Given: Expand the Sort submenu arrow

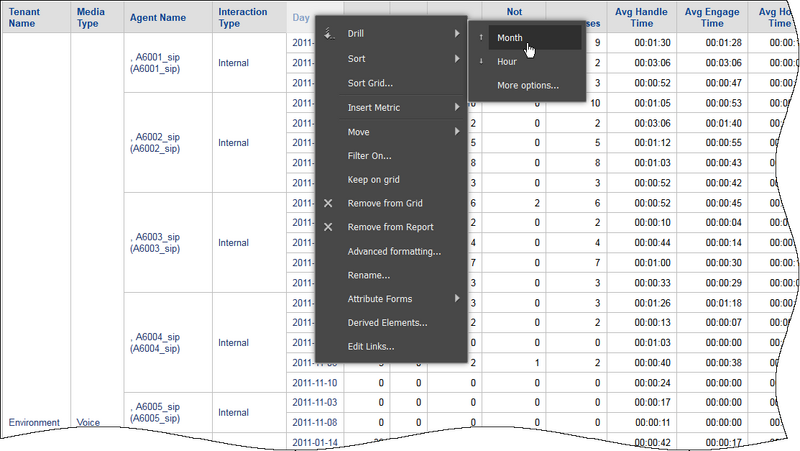Looking at the screenshot, I should pyautogui.click(x=456, y=59).
